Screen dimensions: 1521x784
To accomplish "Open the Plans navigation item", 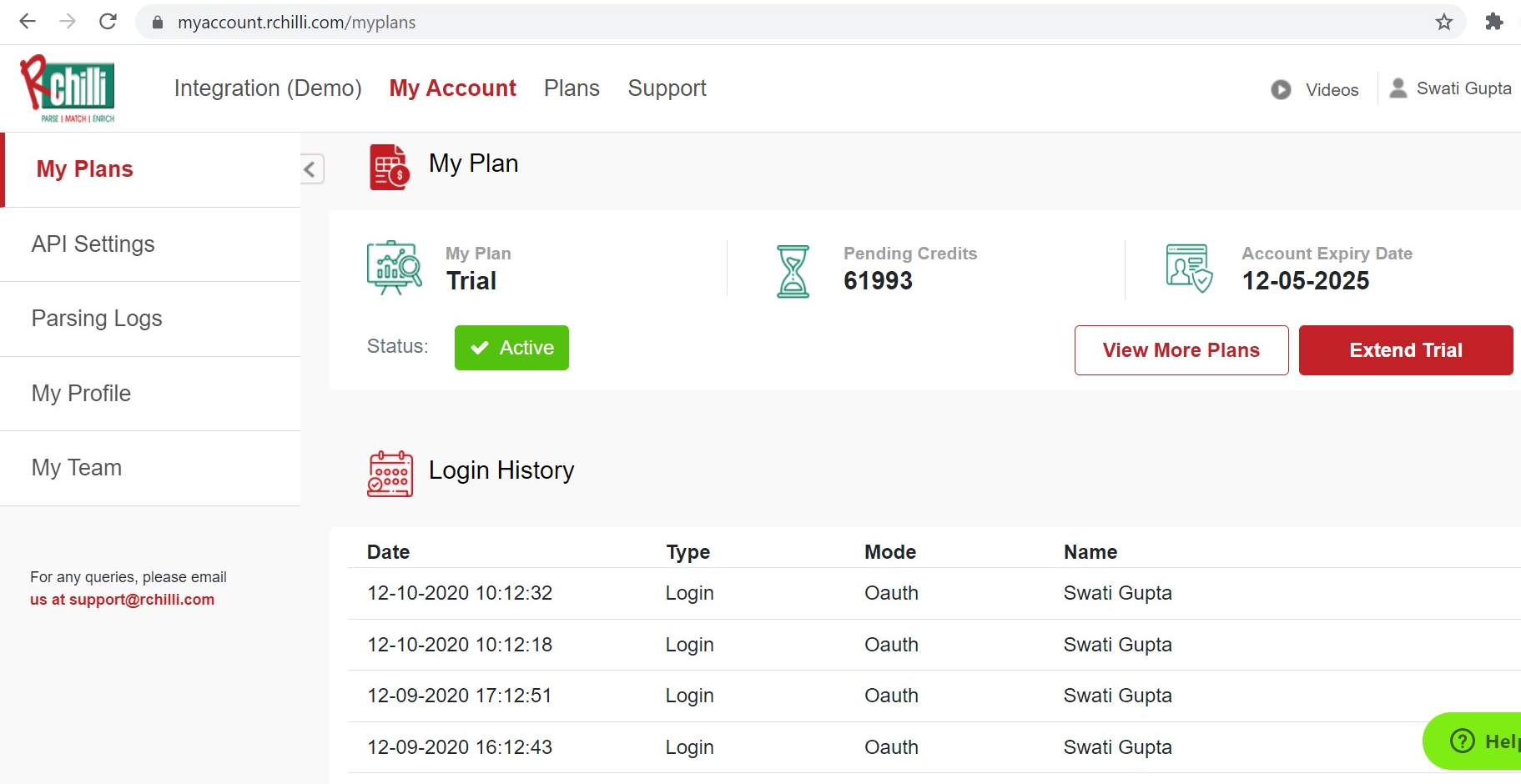I will (x=572, y=88).
